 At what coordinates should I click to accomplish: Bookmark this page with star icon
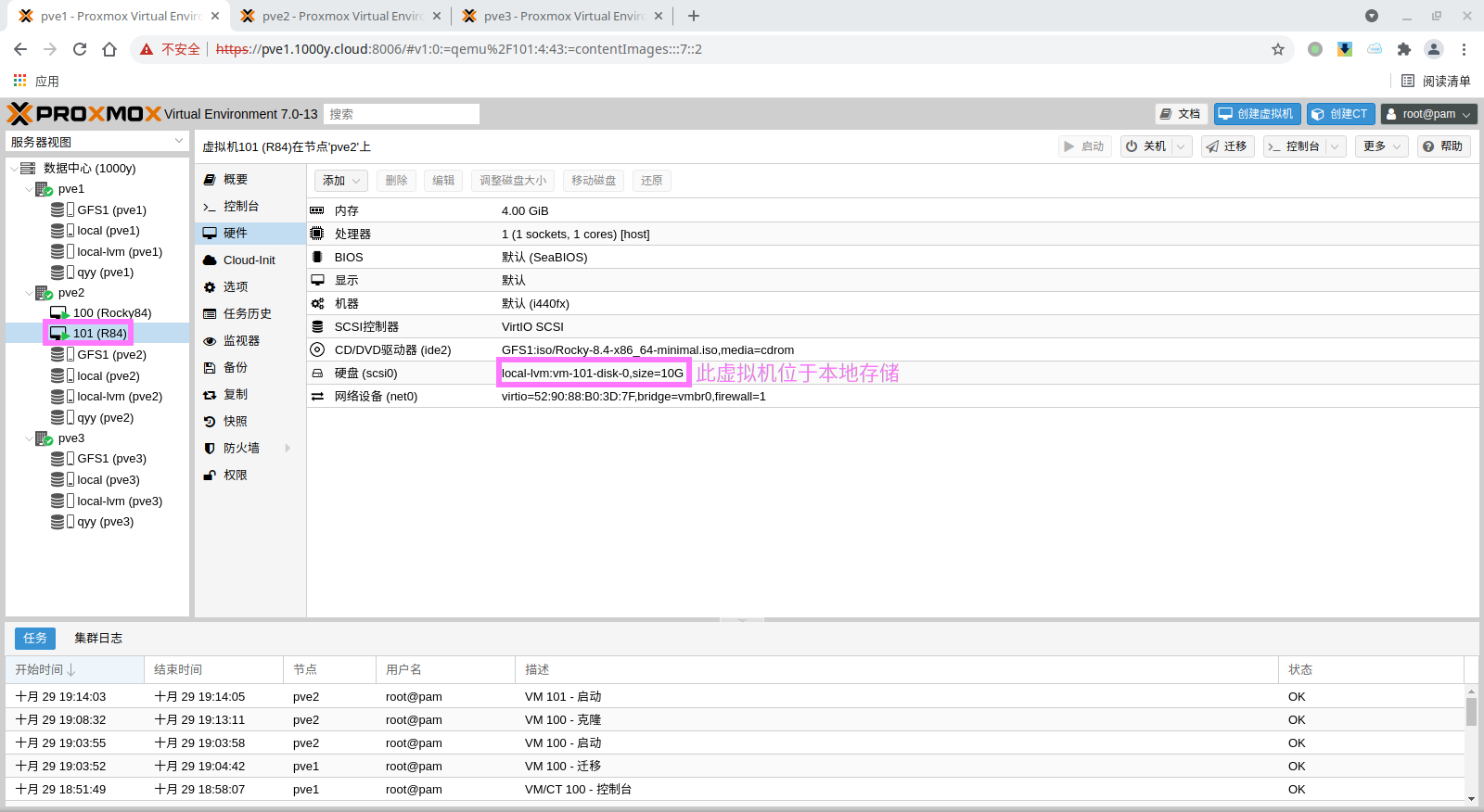1278,49
